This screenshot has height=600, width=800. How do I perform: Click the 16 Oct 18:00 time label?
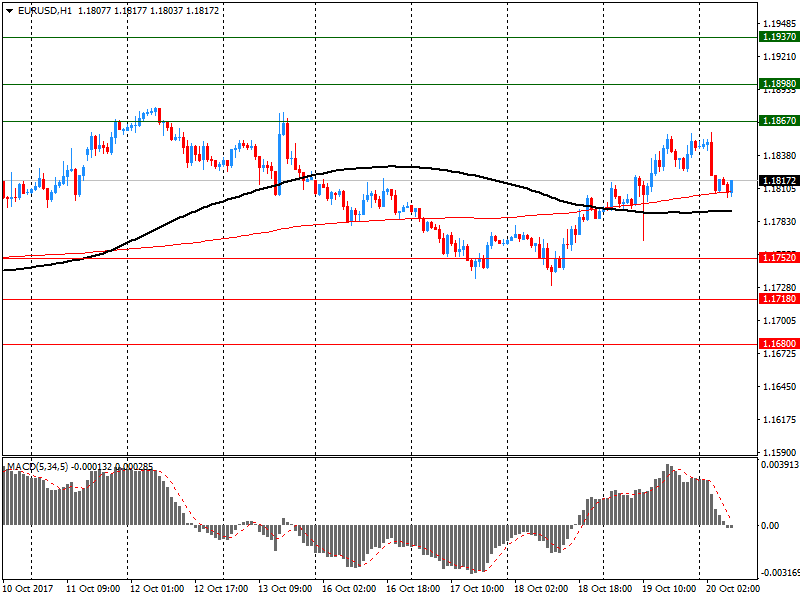coord(413,589)
